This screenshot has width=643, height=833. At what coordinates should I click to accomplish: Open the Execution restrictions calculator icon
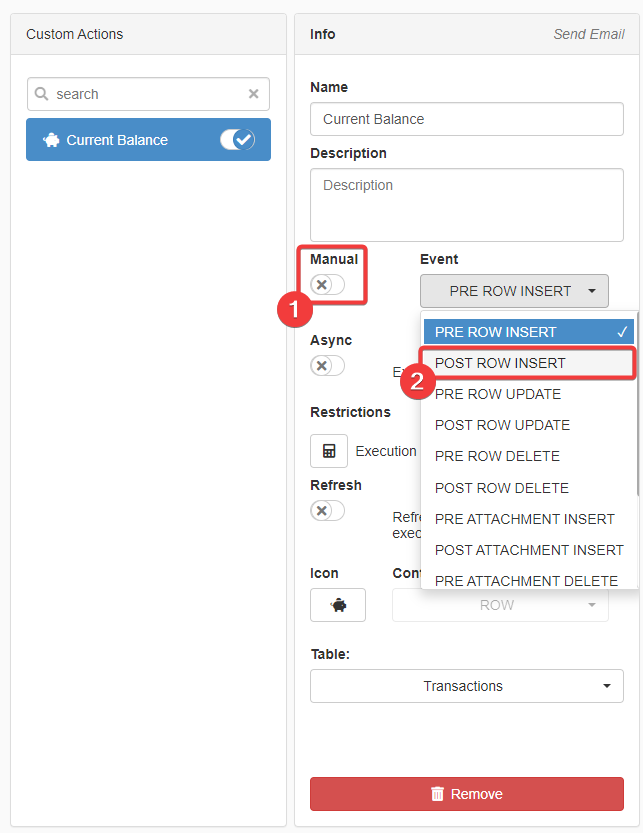point(329,451)
